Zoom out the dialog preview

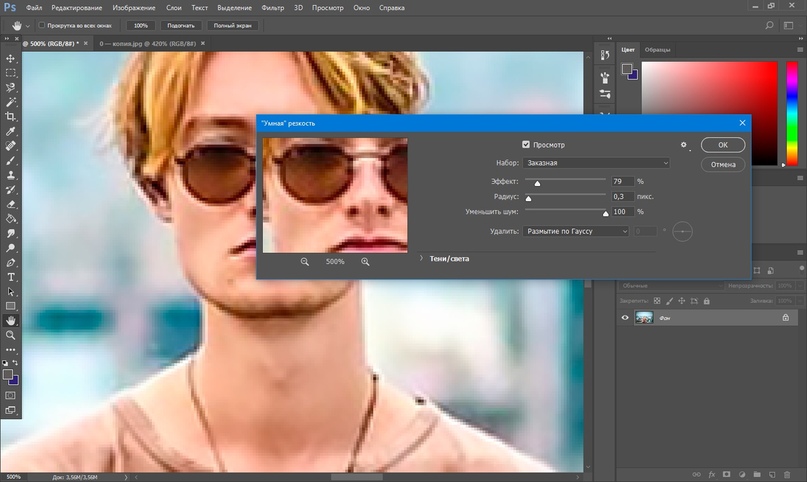click(305, 262)
